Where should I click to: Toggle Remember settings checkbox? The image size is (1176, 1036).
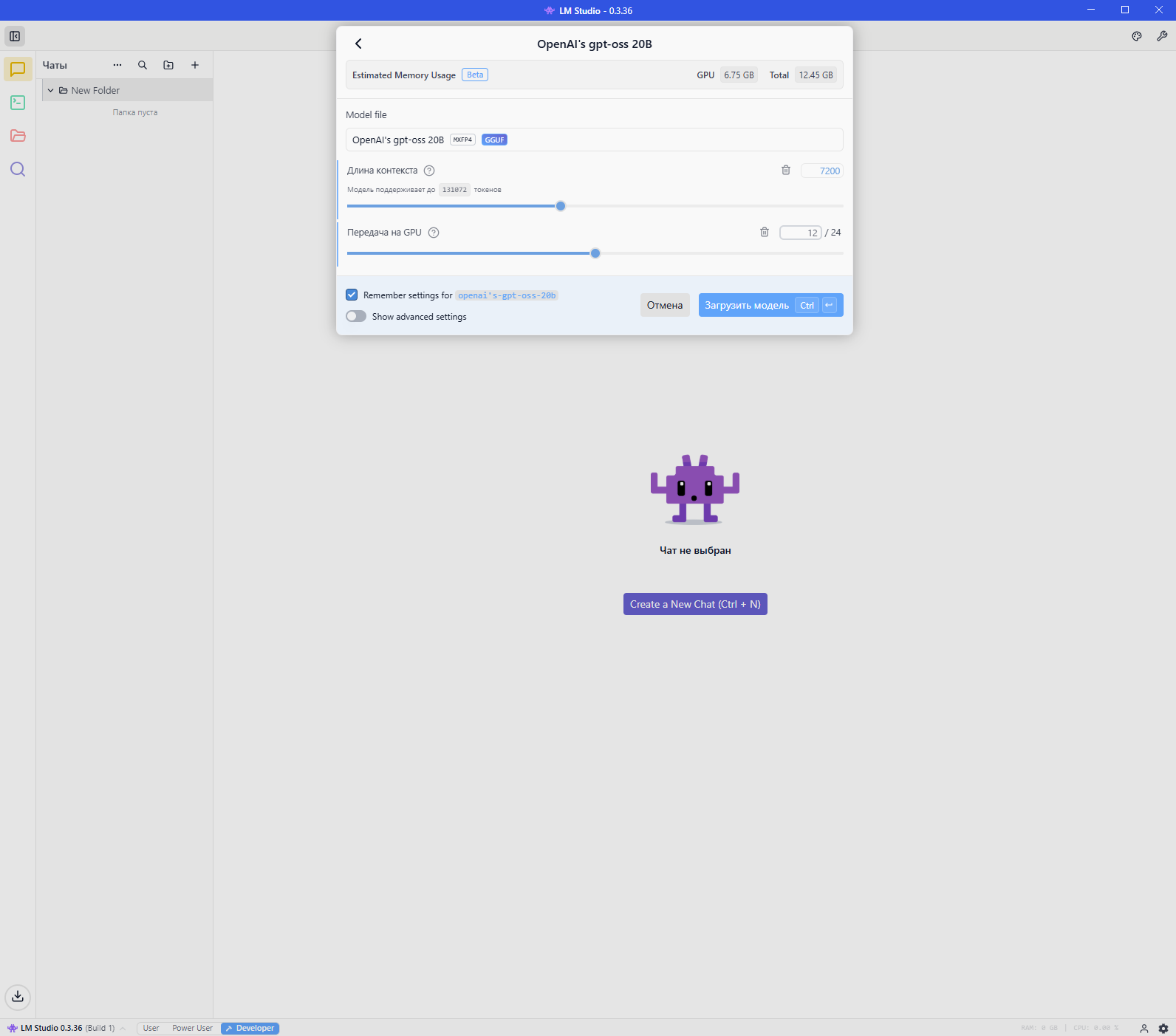352,295
